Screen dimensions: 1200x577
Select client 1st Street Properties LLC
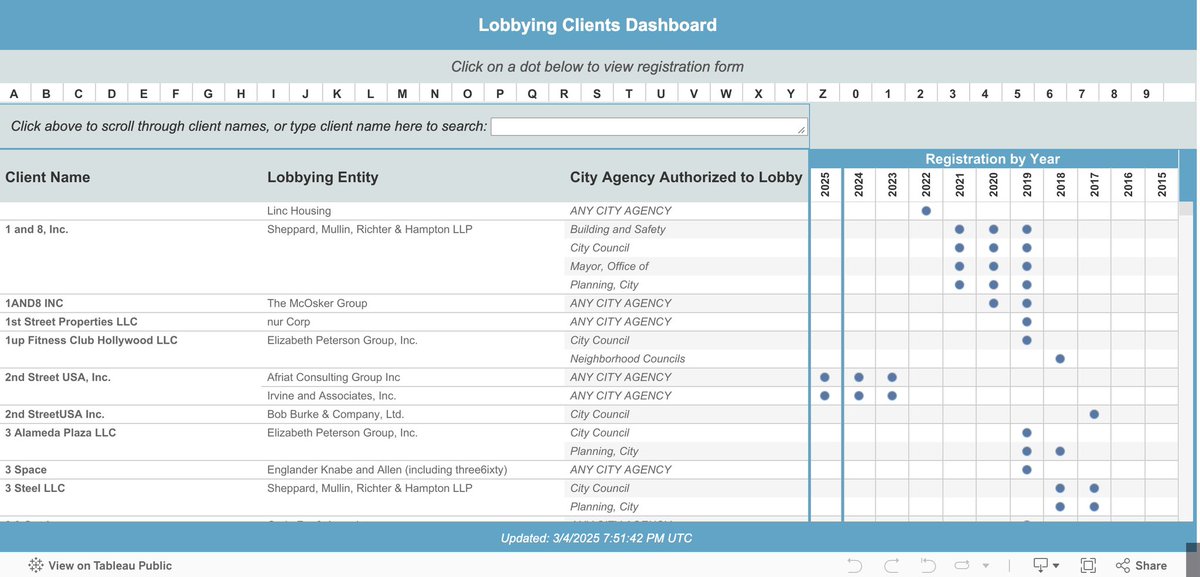click(x=71, y=322)
